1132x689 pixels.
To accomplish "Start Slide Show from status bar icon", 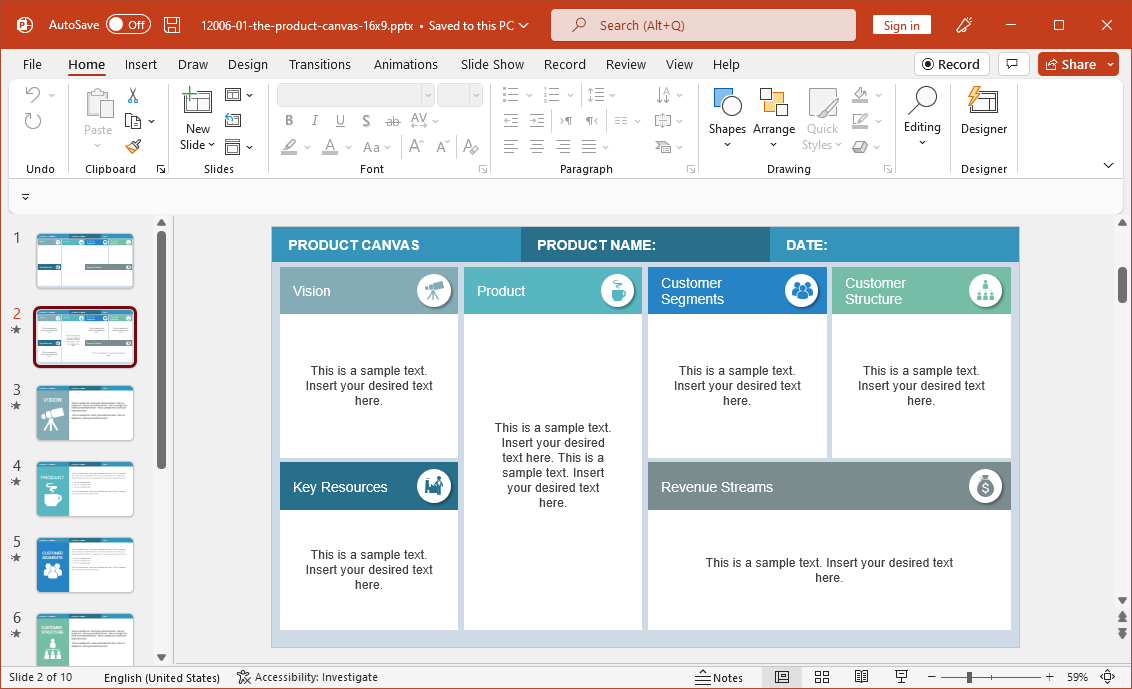I will pos(901,677).
